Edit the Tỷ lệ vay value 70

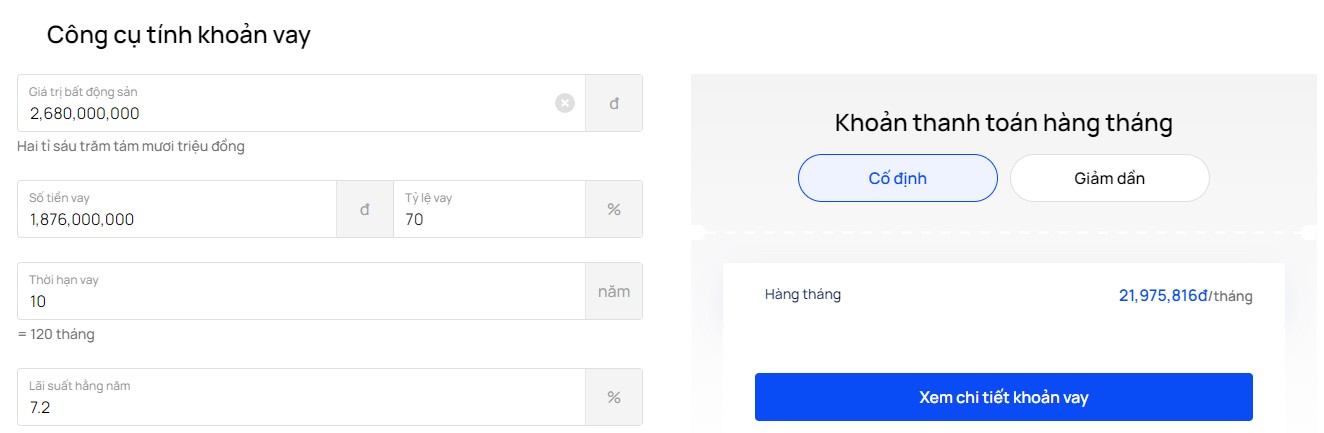pyautogui.click(x=489, y=209)
